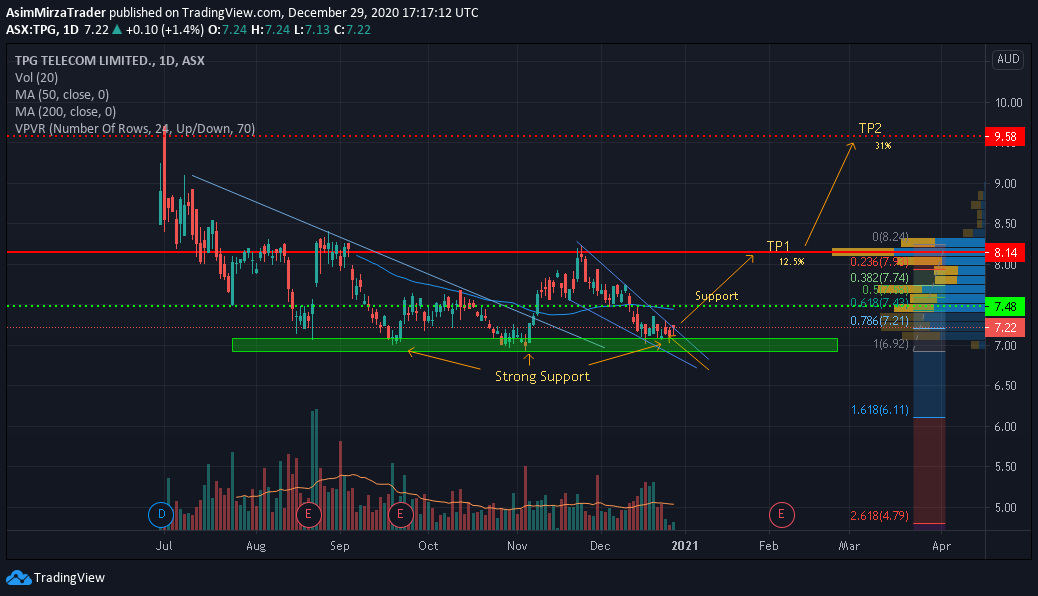This screenshot has height=596, width=1038.
Task: Click the 0.786(7.21) Fibonacci label
Action: pyautogui.click(x=879, y=321)
